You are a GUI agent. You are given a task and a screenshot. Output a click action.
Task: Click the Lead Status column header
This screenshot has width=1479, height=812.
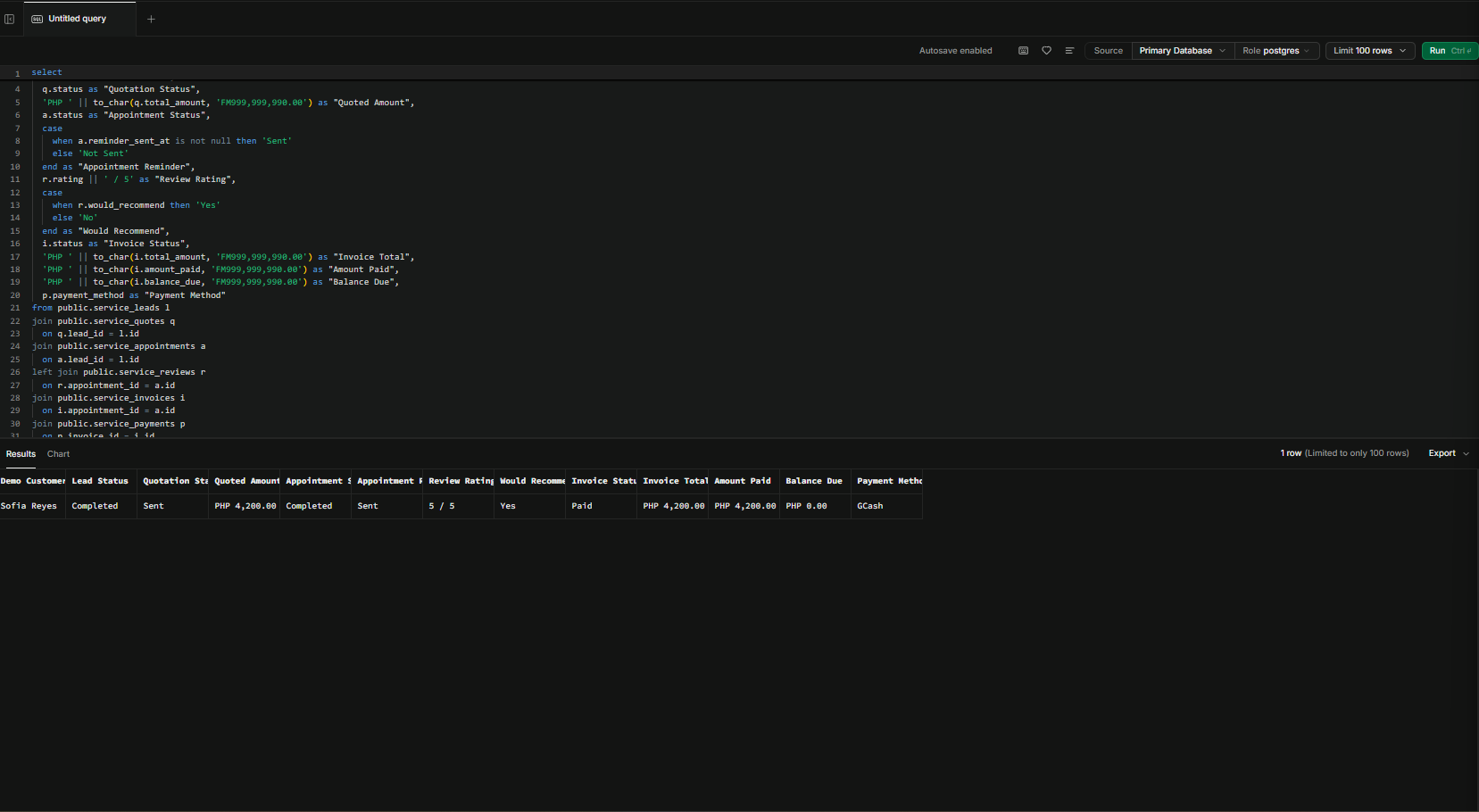pos(101,481)
